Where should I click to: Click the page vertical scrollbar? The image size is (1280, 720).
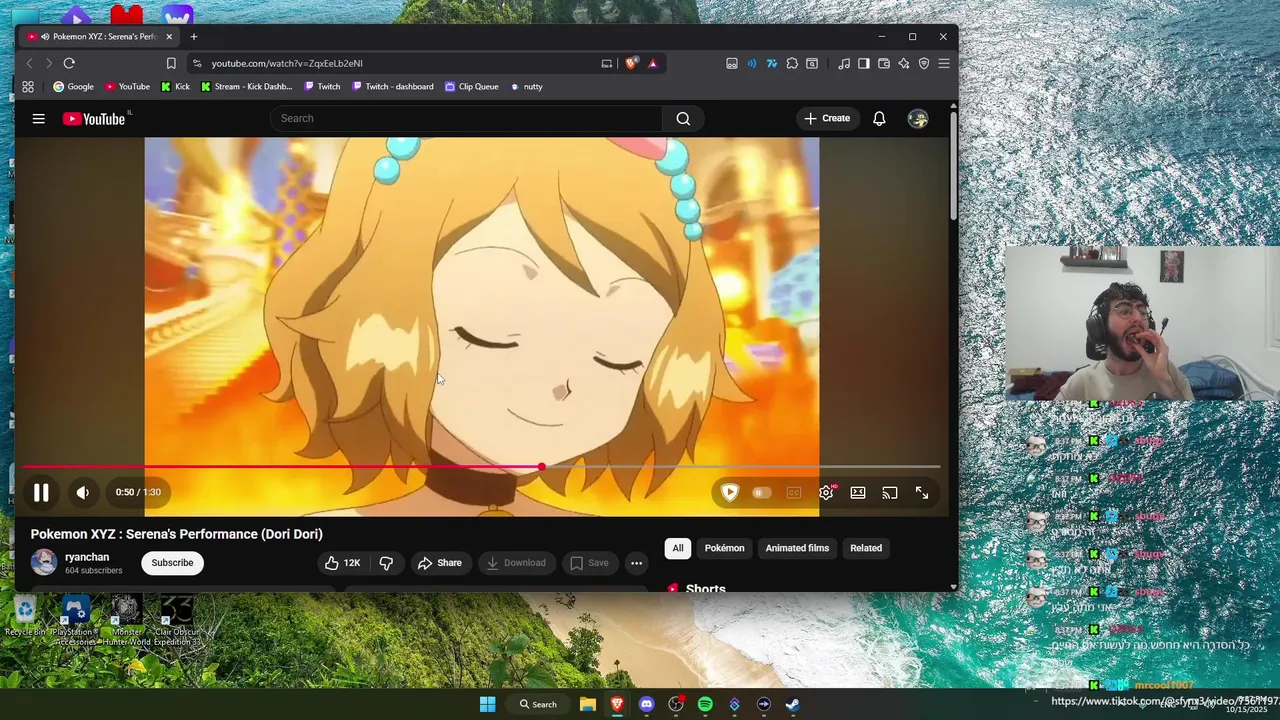(x=953, y=165)
